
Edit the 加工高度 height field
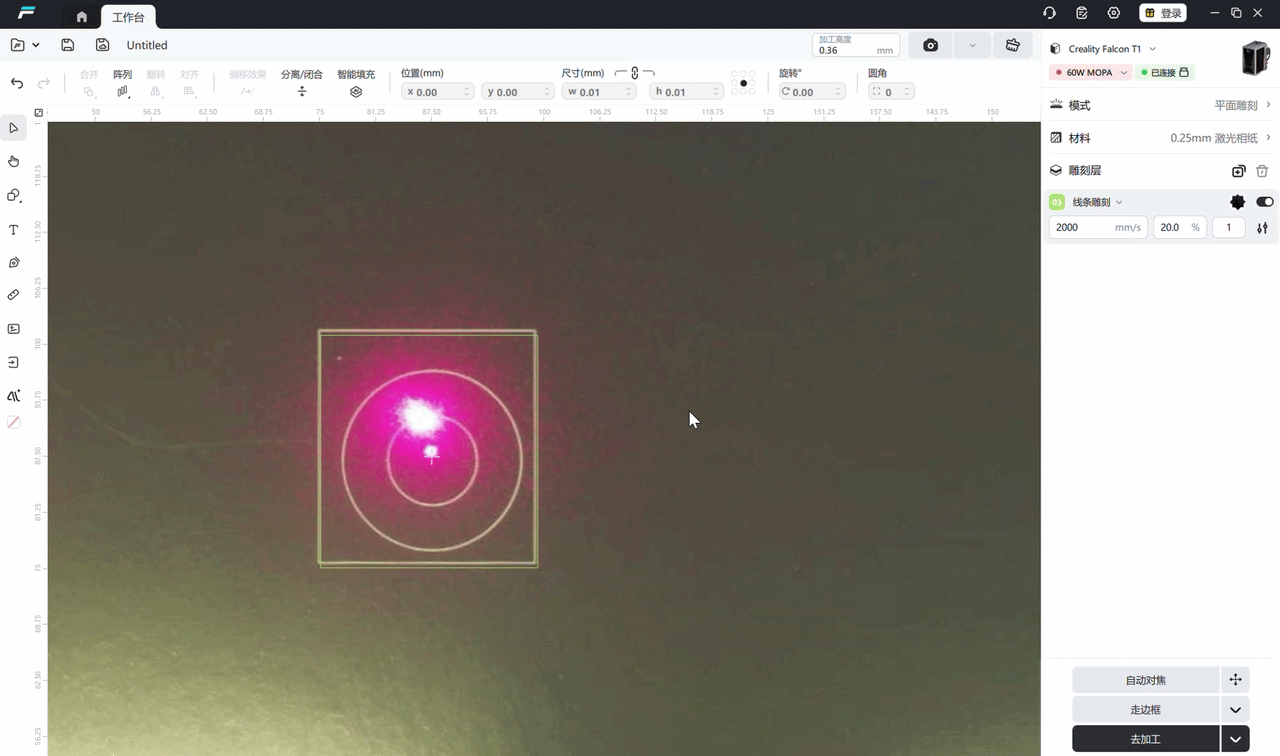[856, 45]
